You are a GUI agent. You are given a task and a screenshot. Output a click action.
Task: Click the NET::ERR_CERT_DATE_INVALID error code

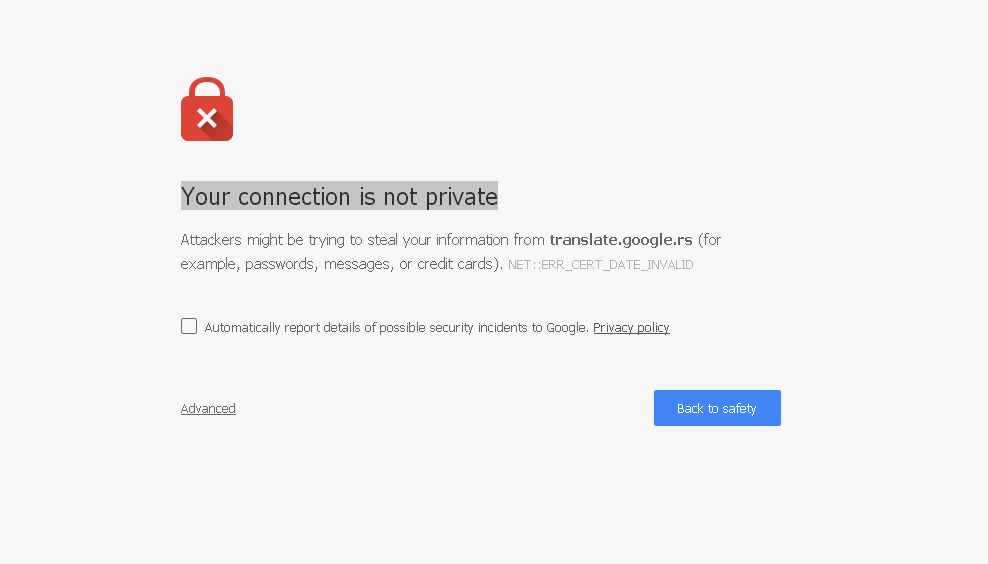tap(600, 265)
